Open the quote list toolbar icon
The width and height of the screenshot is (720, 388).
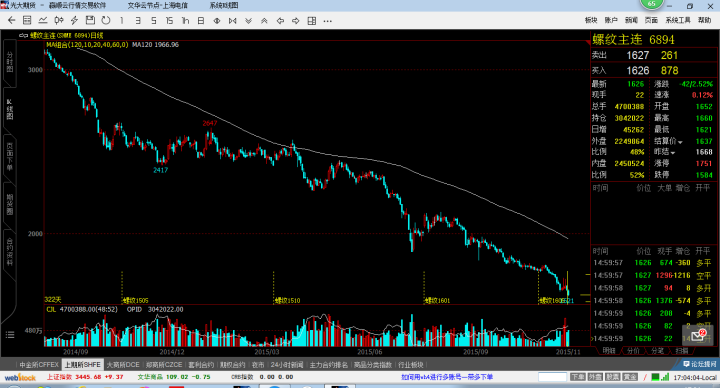click(x=27, y=20)
